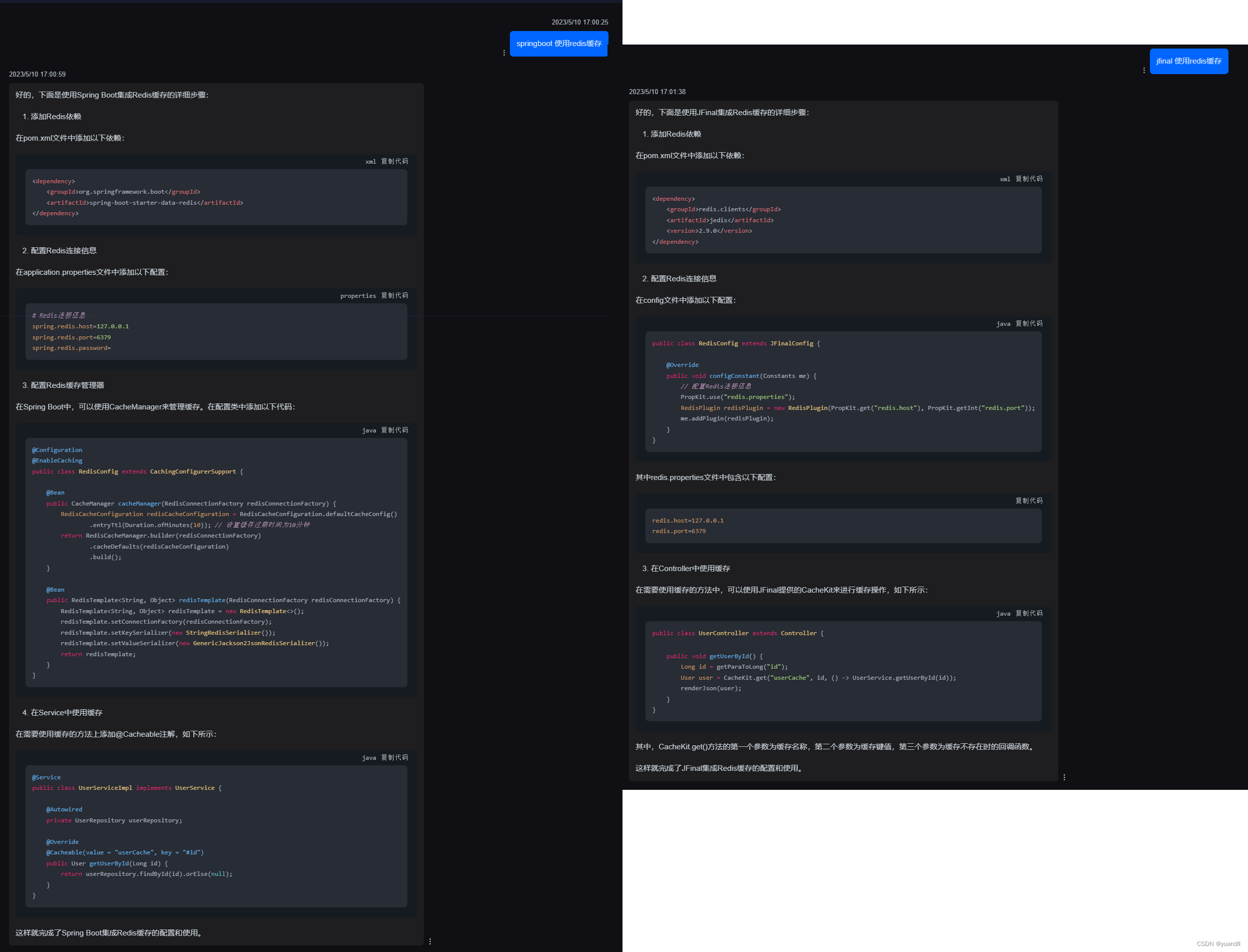Click 'renderJson(user);' code line
The image size is (1248, 952).
(x=711, y=689)
